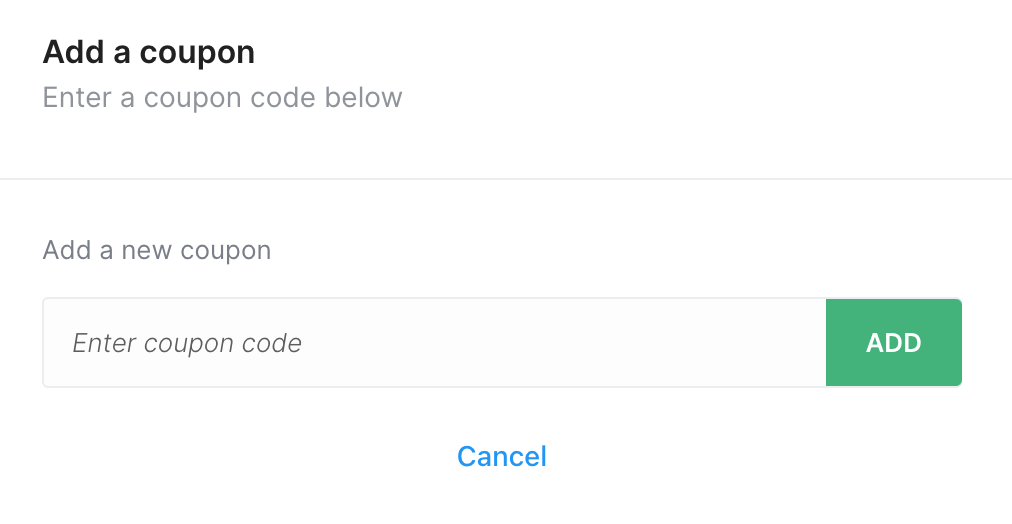Click the empty area of the coupon field
Image resolution: width=1012 pixels, height=524 pixels.
[x=562, y=343]
